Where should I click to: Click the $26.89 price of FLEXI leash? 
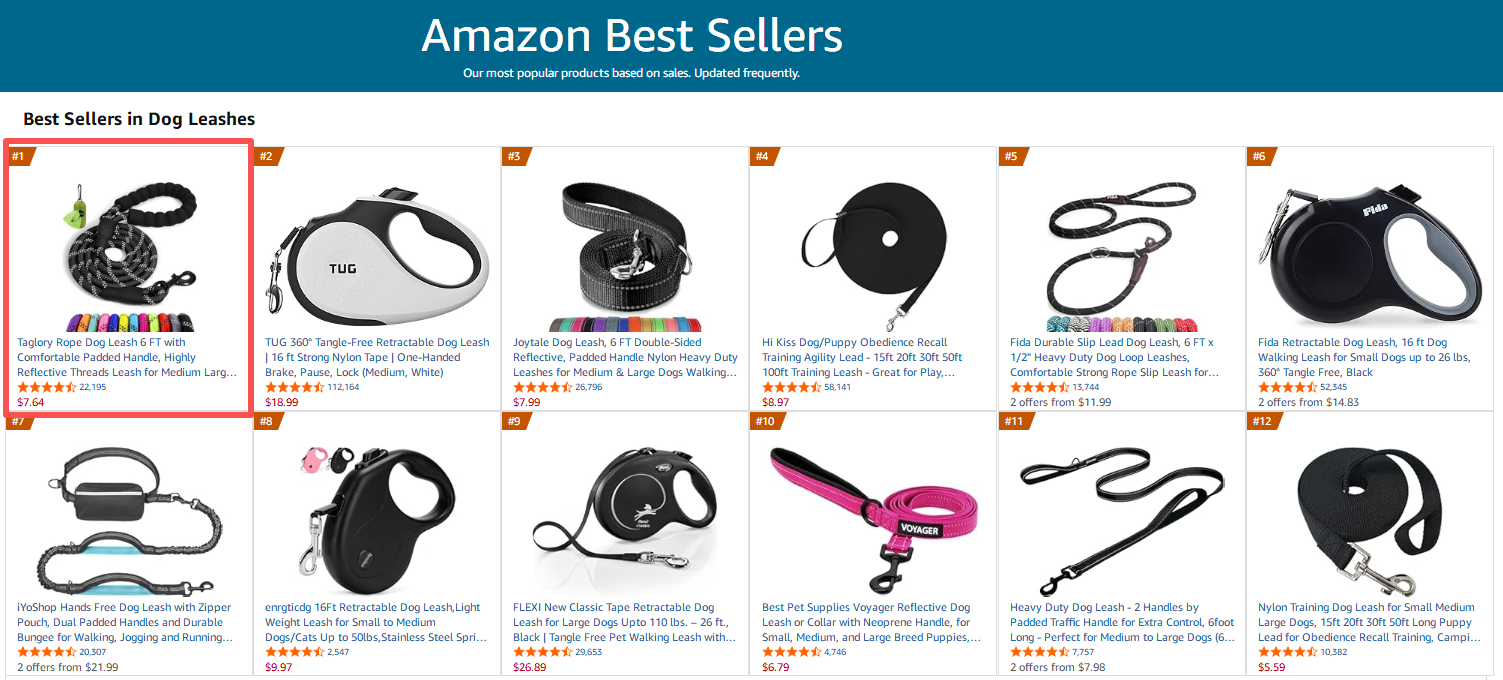(530, 667)
